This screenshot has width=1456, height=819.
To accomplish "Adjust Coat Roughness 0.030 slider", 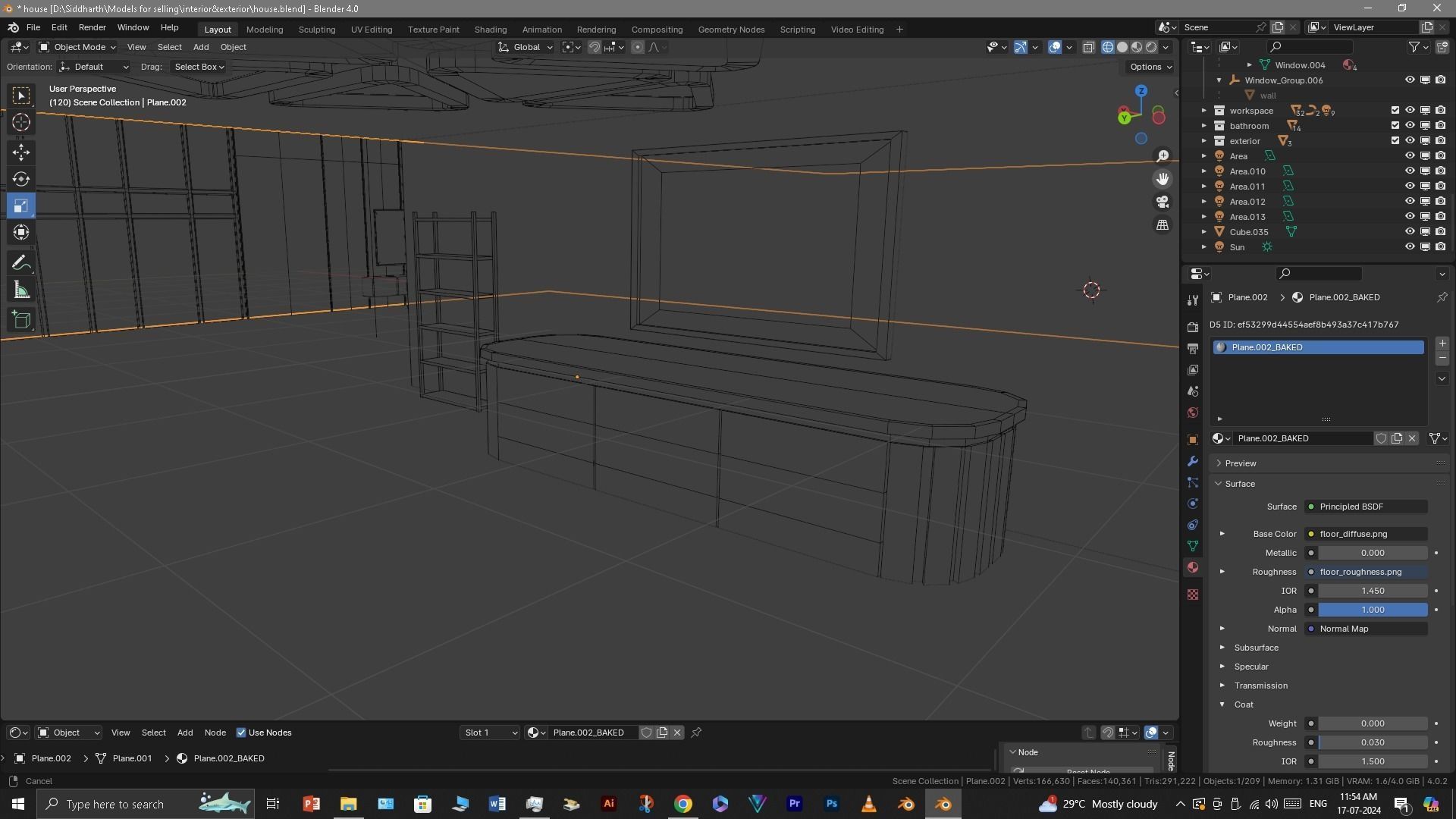I will click(x=1373, y=742).
